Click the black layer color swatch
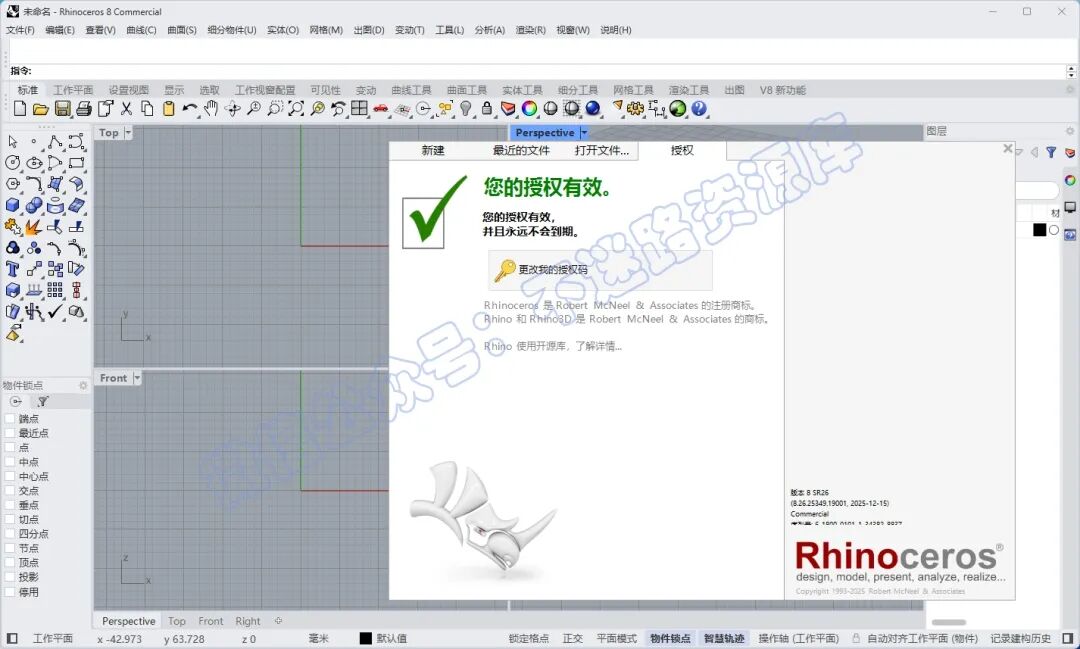1080x649 pixels. (1039, 230)
